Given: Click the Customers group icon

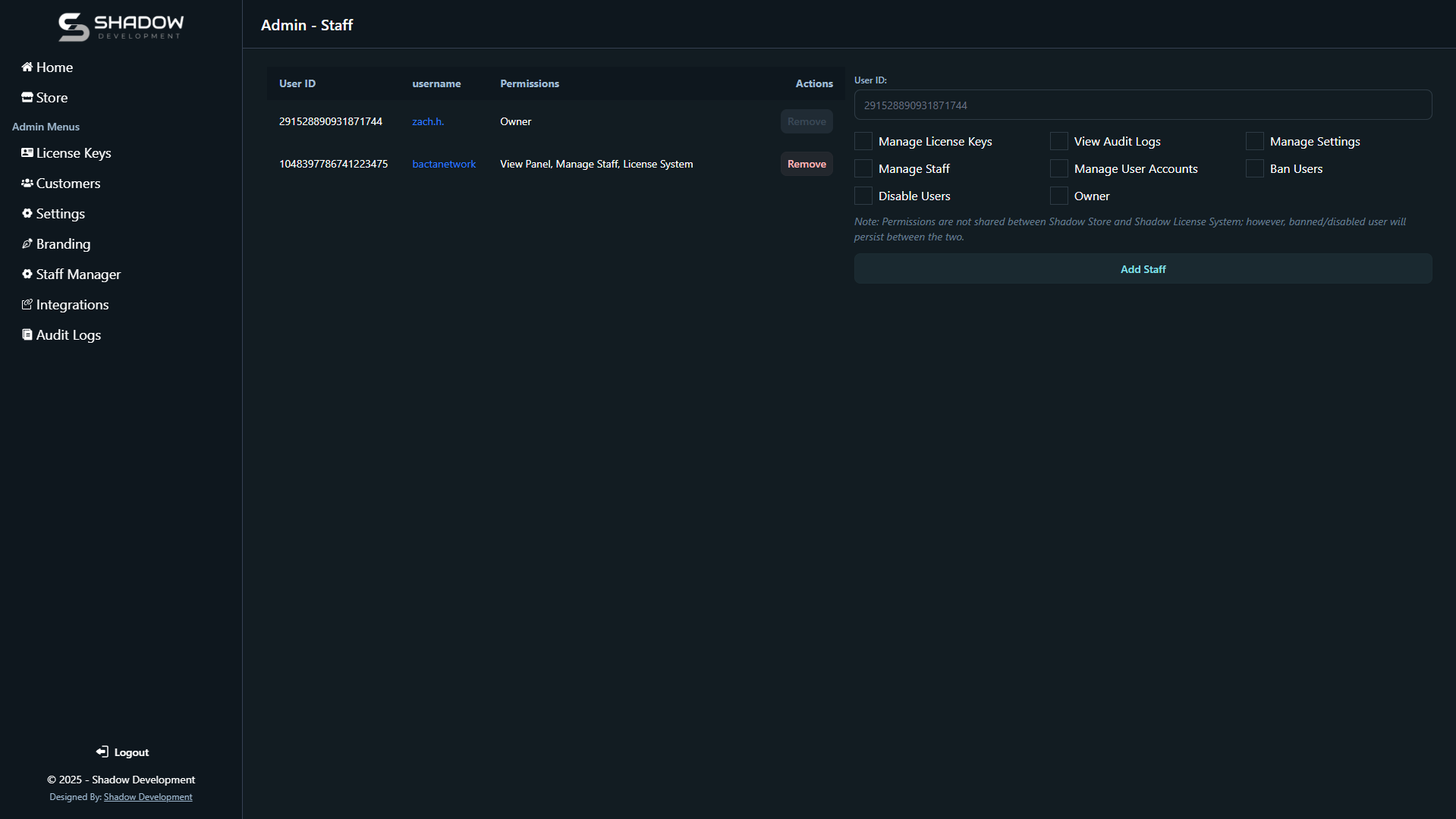Looking at the screenshot, I should [27, 183].
